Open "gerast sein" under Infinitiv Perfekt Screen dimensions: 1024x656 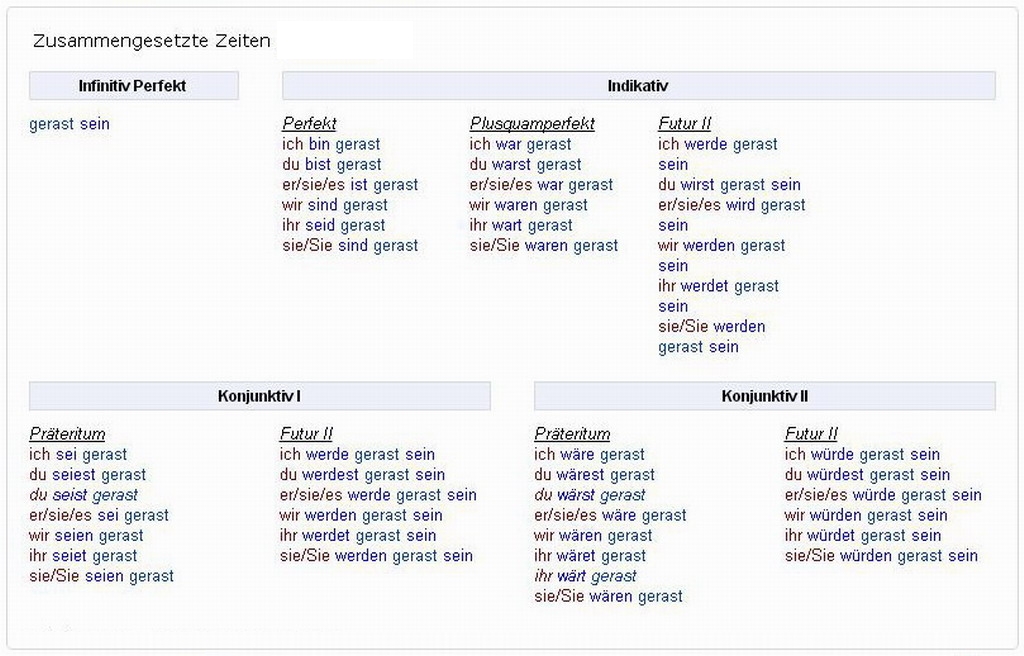point(69,124)
